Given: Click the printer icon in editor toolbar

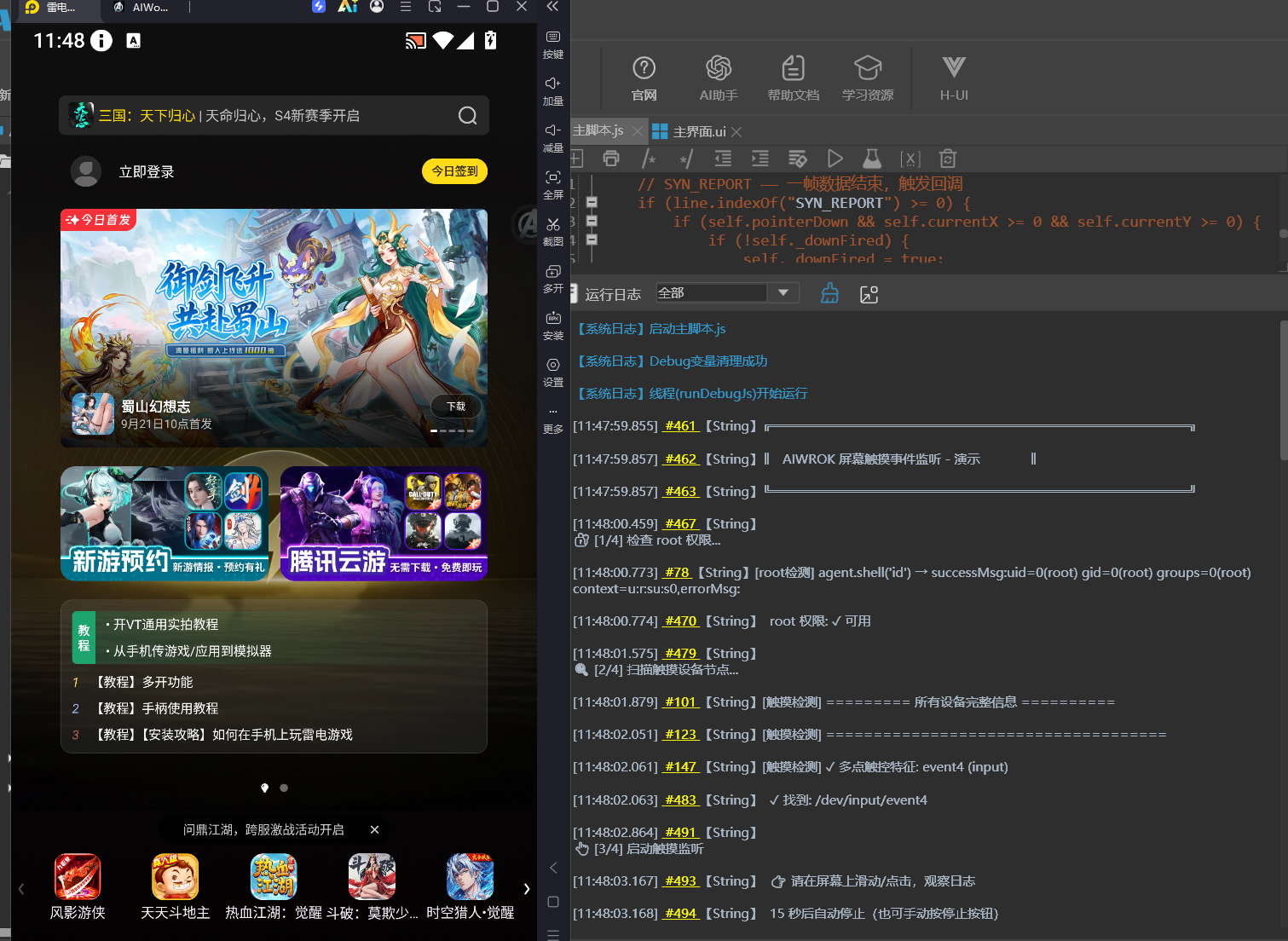Looking at the screenshot, I should click(611, 159).
